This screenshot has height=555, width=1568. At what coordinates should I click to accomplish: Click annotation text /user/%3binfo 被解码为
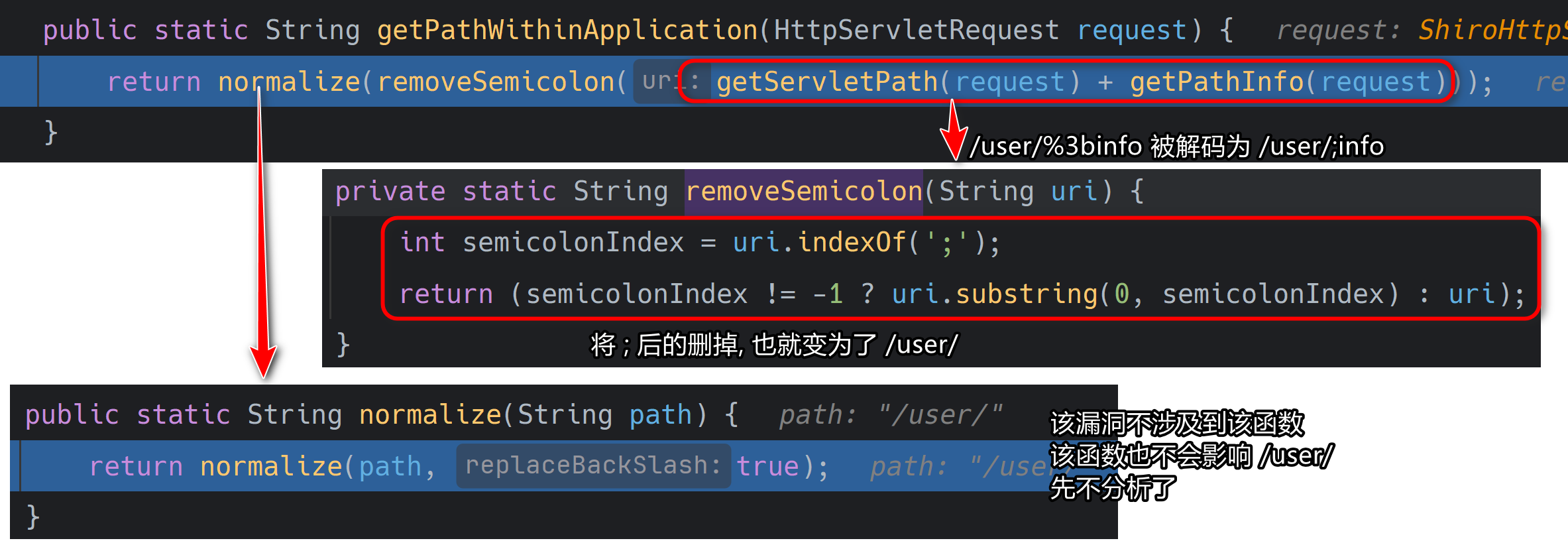click(x=1109, y=147)
